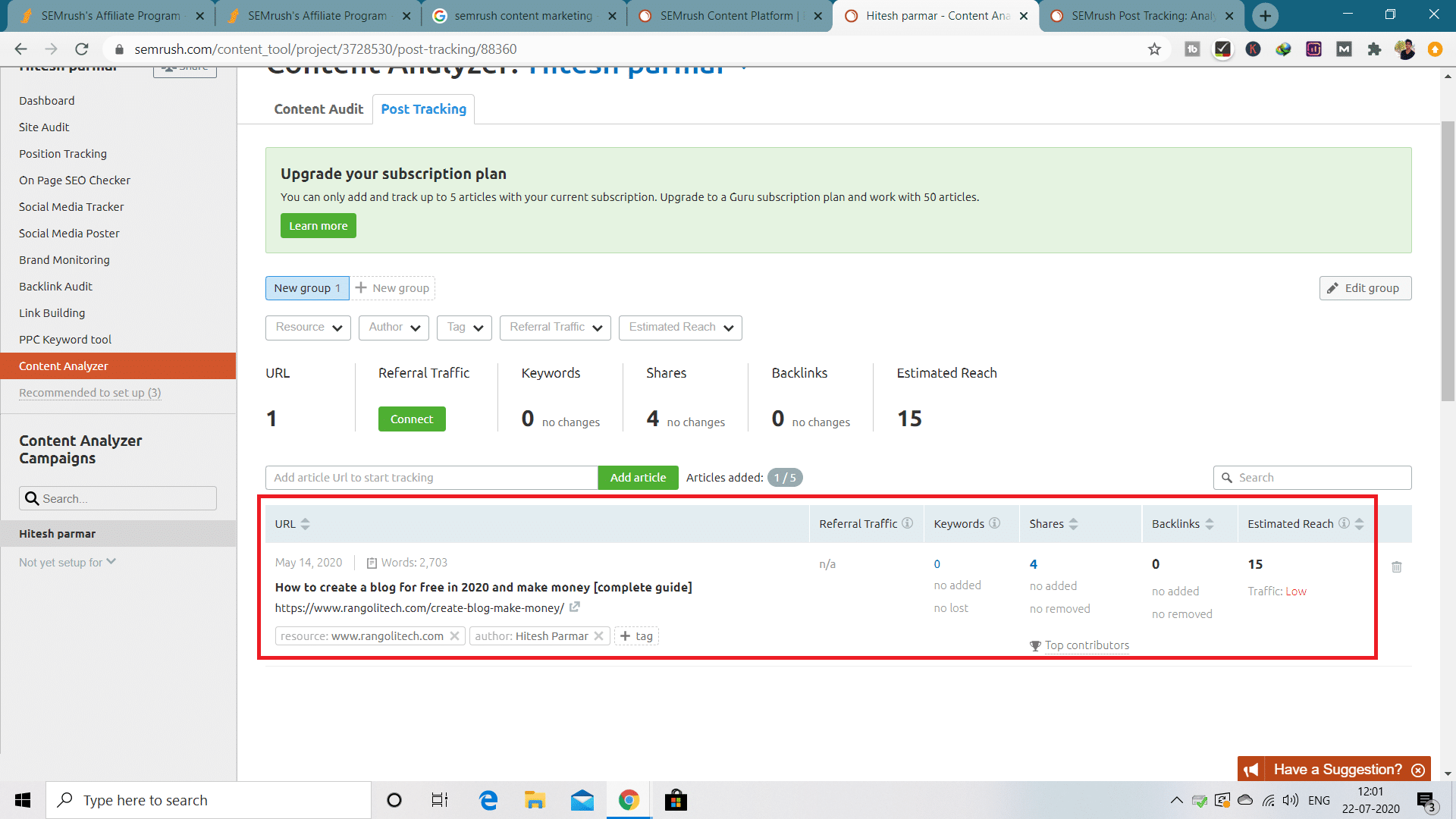1456x819 pixels.
Task: Click Keywords column info icon
Action: tap(994, 523)
